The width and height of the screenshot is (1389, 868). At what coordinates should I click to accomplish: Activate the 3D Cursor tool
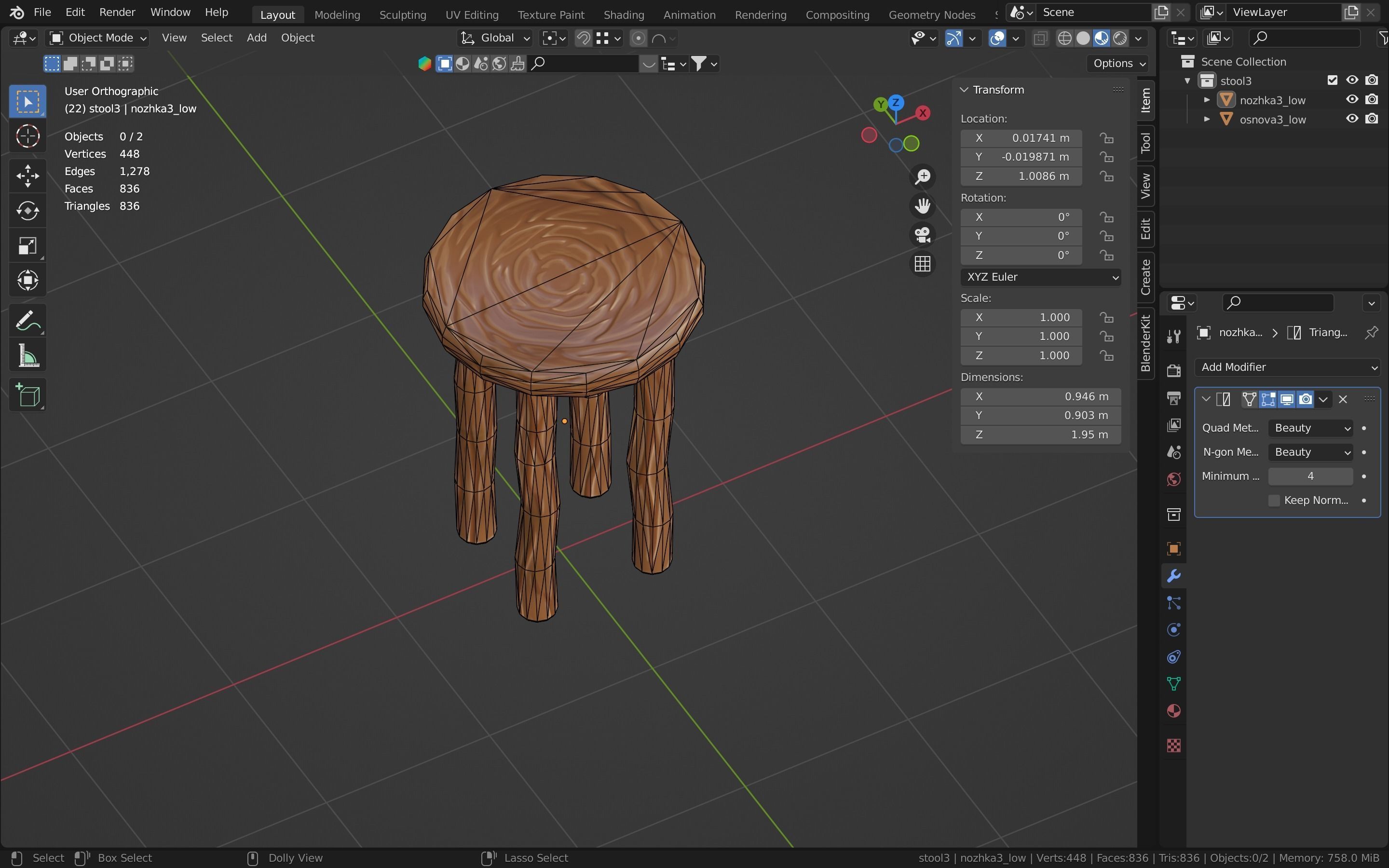27,136
